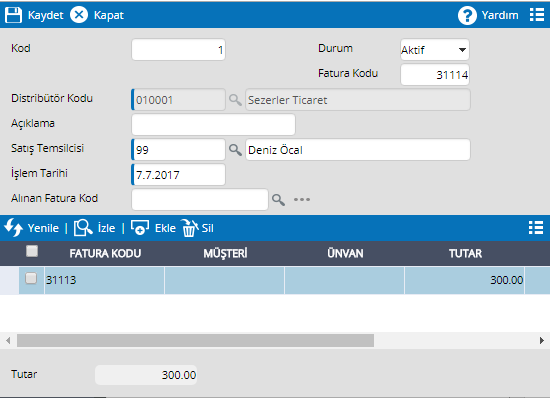550x398 pixels.
Task: Search Alınan Fatura Kod with magnifier icon
Action: pyautogui.click(x=279, y=200)
